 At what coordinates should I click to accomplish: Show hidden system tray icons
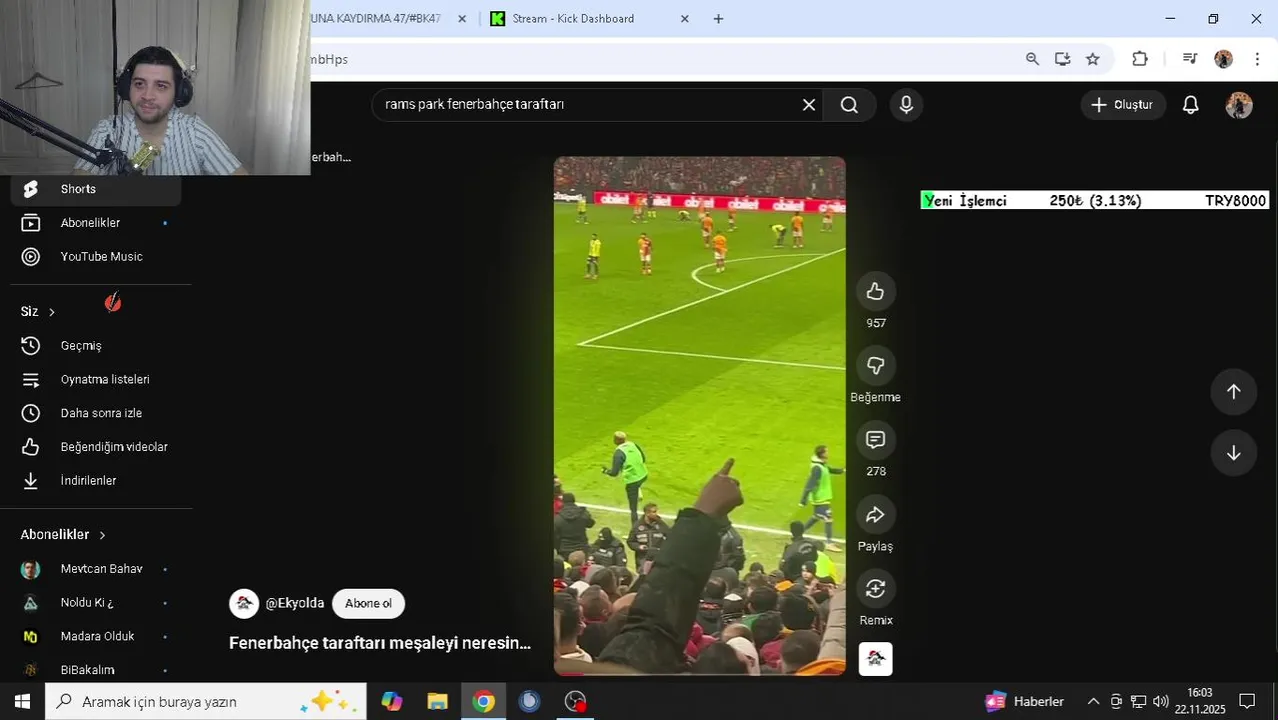tap(1093, 701)
